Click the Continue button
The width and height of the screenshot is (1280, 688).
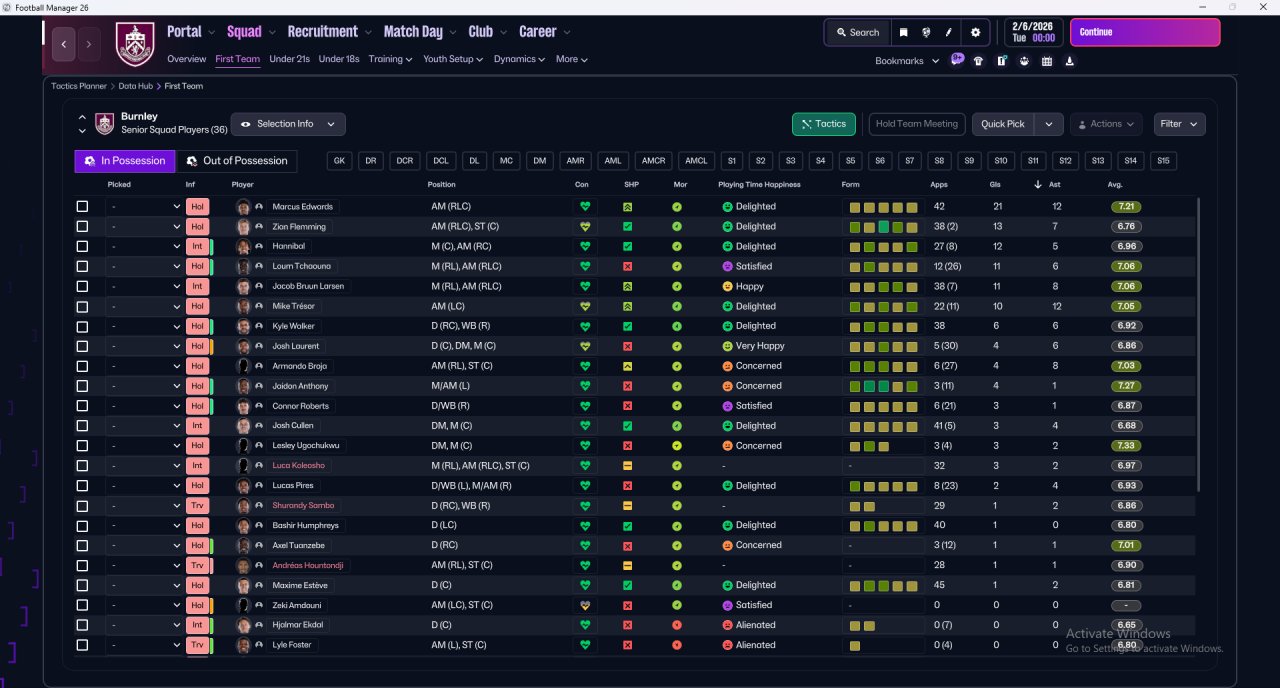(x=1145, y=32)
